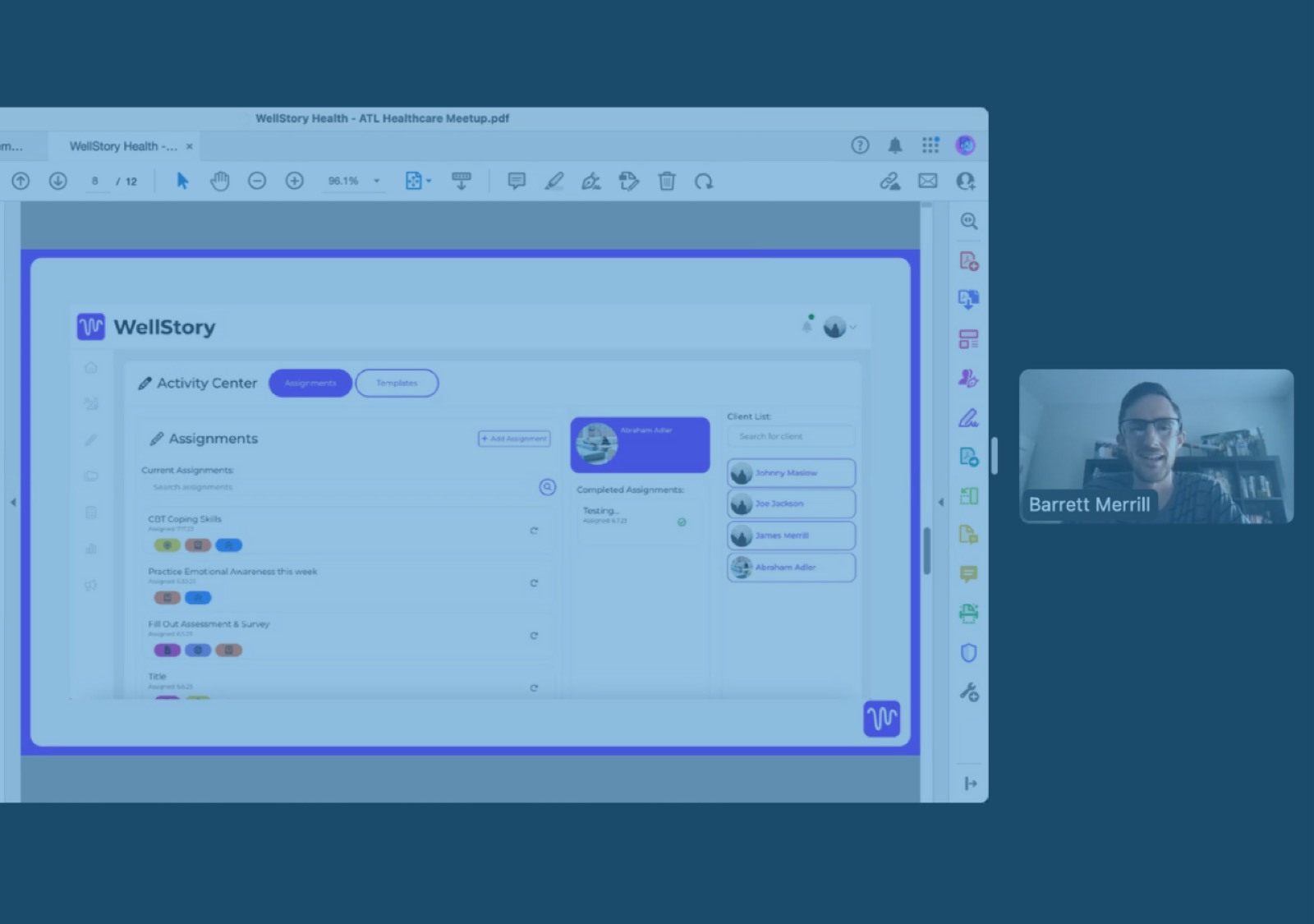Open Request Signatures person-pen tool
The height and width of the screenshot is (924, 1314).
(x=969, y=379)
